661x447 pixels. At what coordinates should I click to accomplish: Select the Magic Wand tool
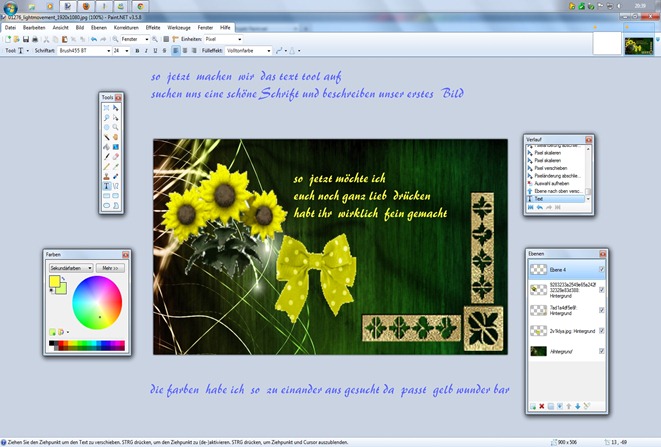point(107,137)
